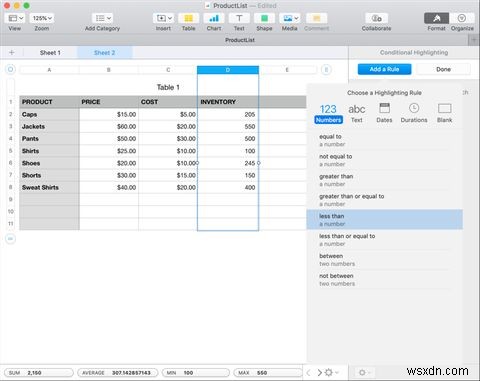
Task: Select the Blank rule category
Action: [444, 113]
